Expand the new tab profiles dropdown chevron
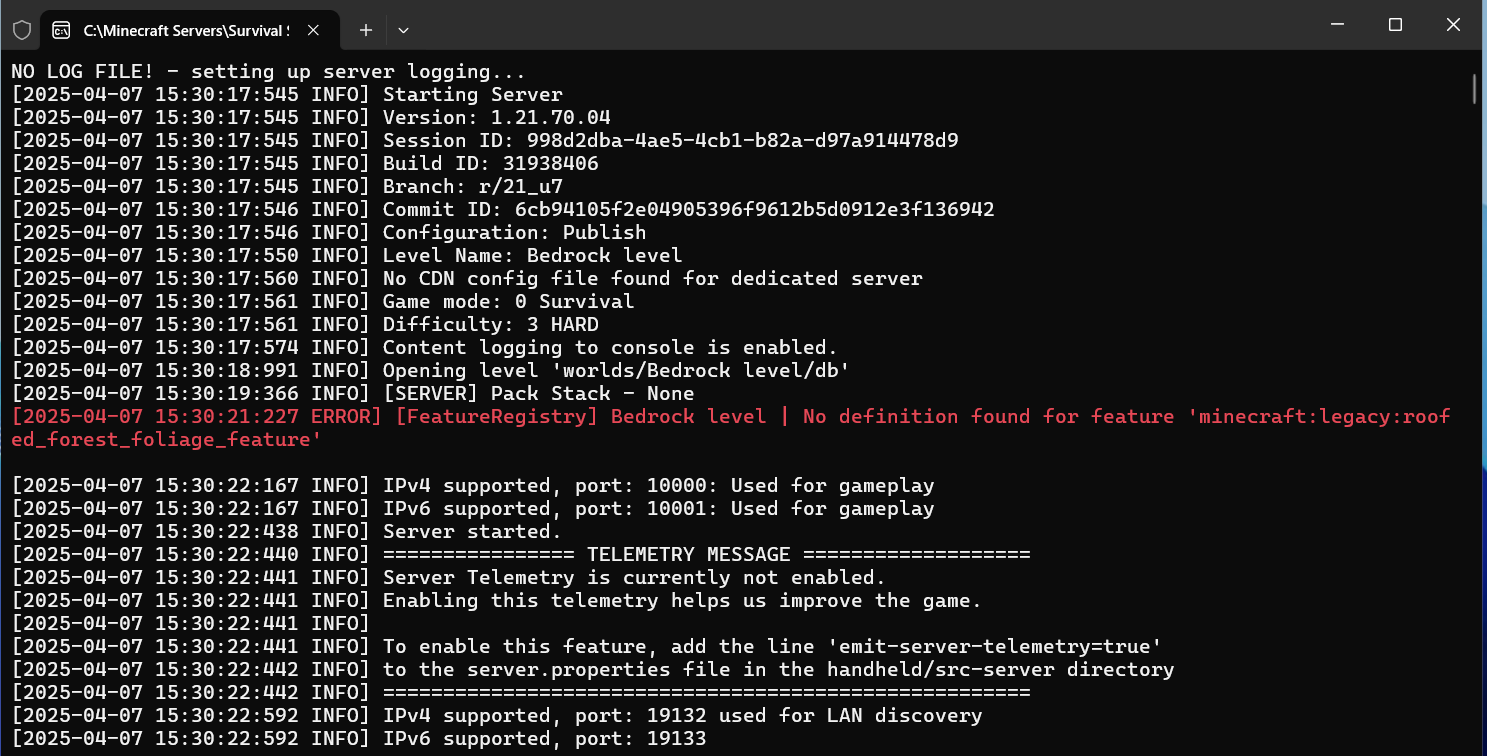Viewport: 1487px width, 756px height. (403, 30)
